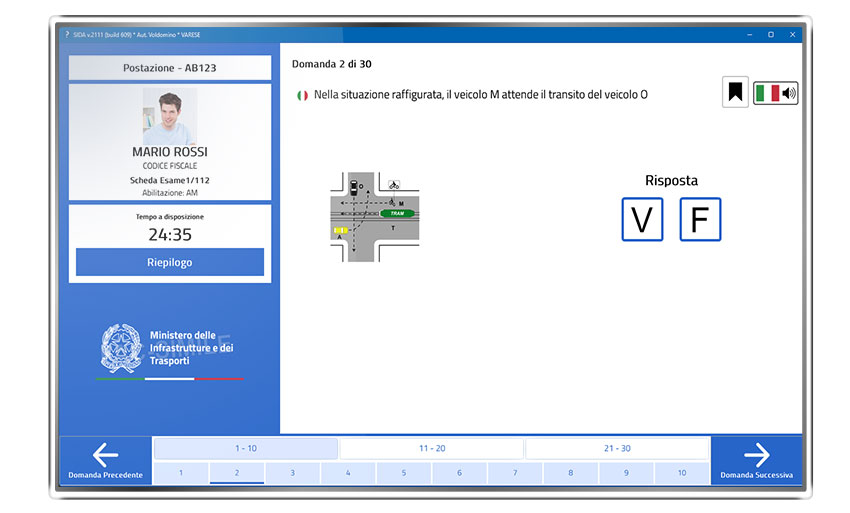Click Mario Rossi's candidate photo
850x513 pixels.
coord(170,115)
